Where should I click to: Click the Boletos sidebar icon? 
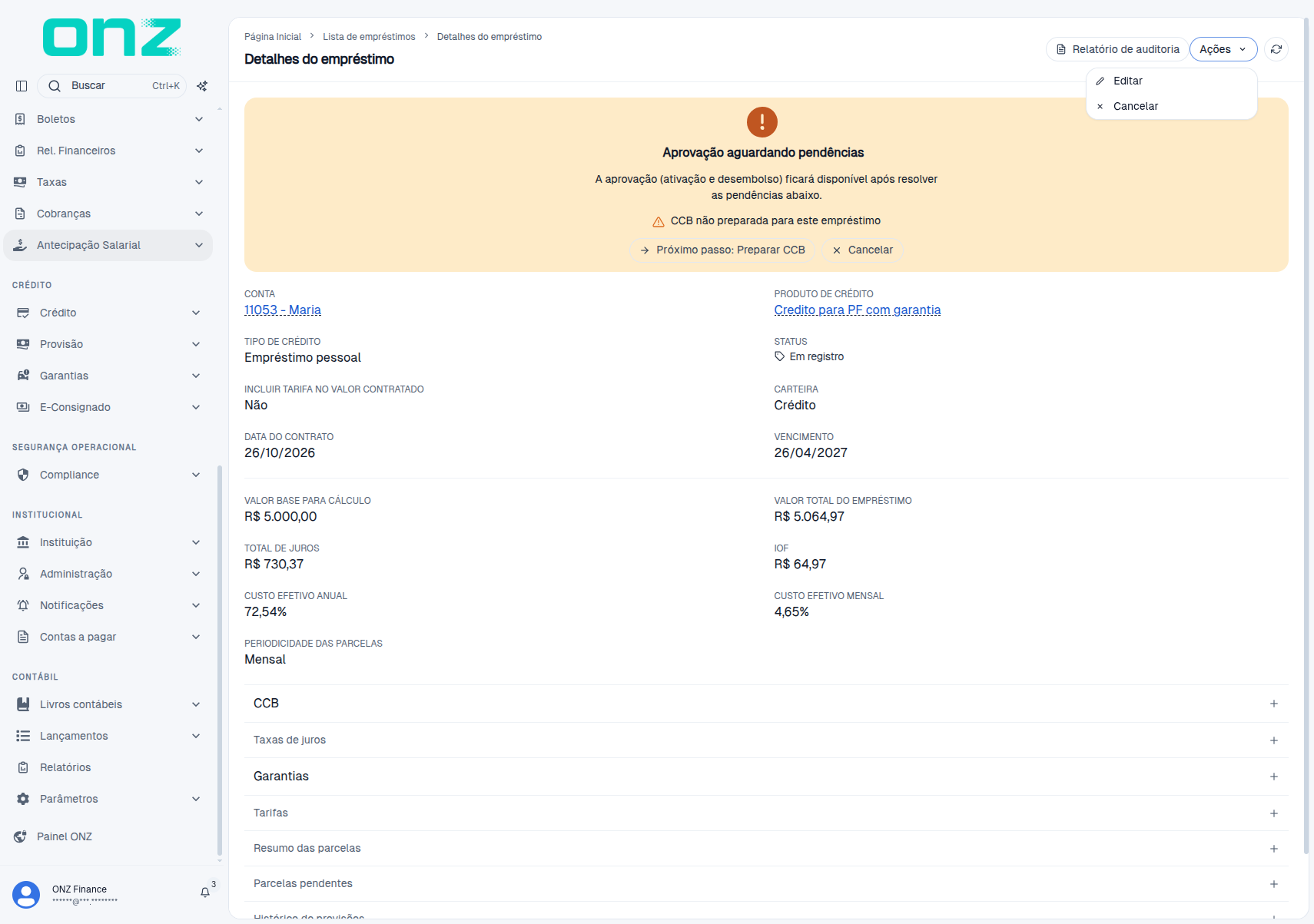[21, 119]
